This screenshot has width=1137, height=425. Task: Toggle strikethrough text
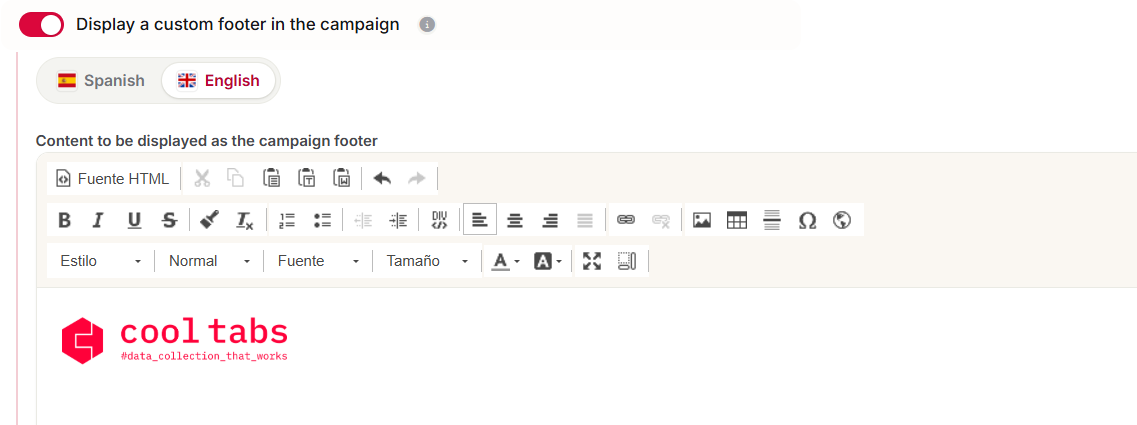tap(169, 220)
